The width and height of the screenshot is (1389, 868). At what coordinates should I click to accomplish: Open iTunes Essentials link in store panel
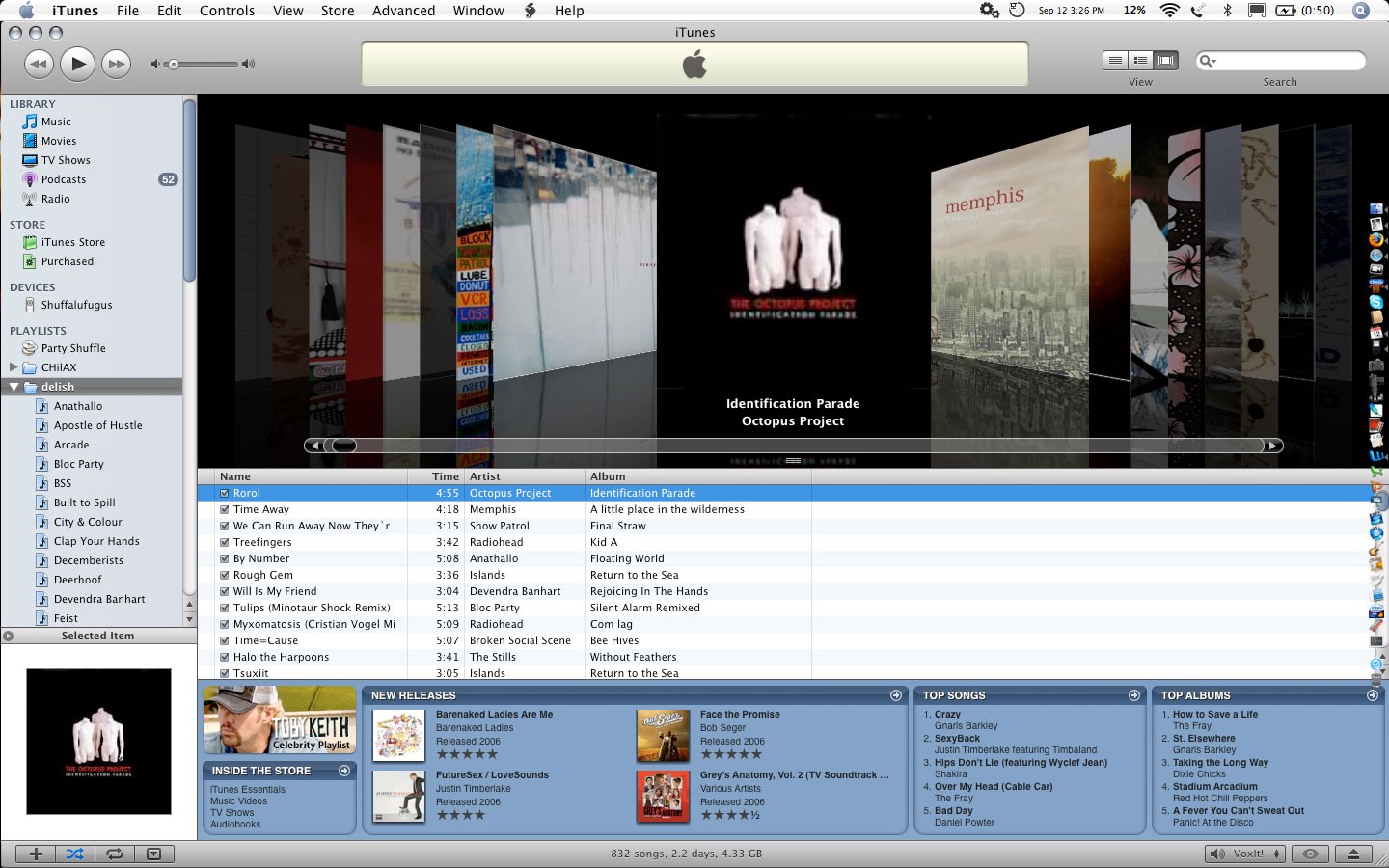click(x=248, y=790)
